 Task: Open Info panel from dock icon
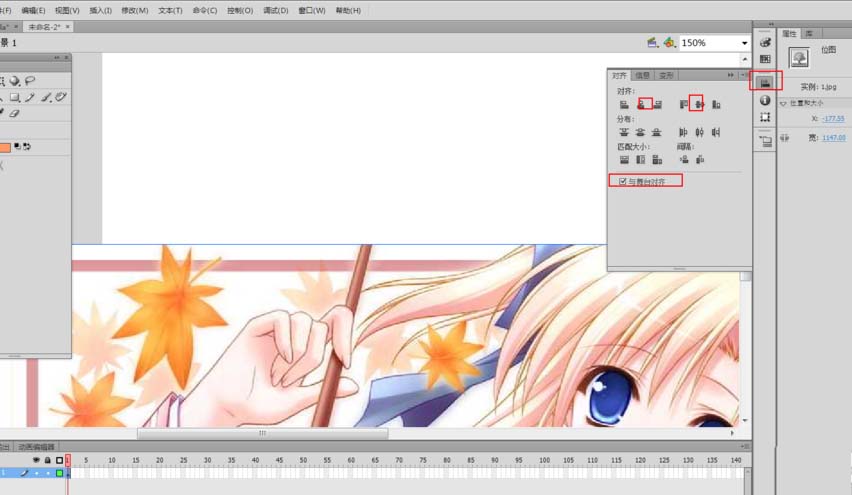(765, 100)
